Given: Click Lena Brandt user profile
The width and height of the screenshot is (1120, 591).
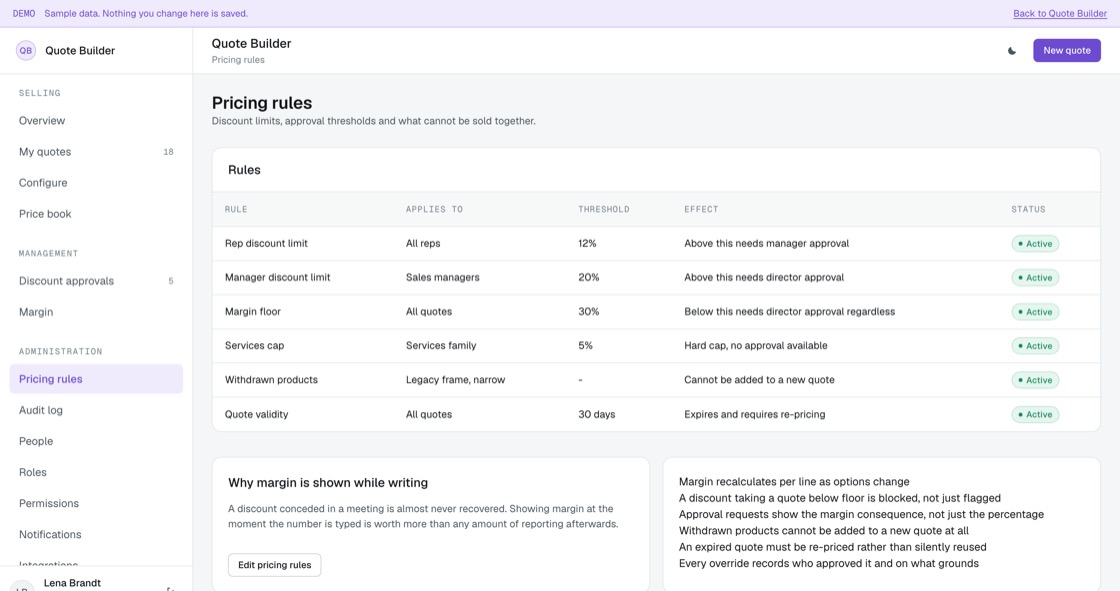Looking at the screenshot, I should [x=72, y=583].
